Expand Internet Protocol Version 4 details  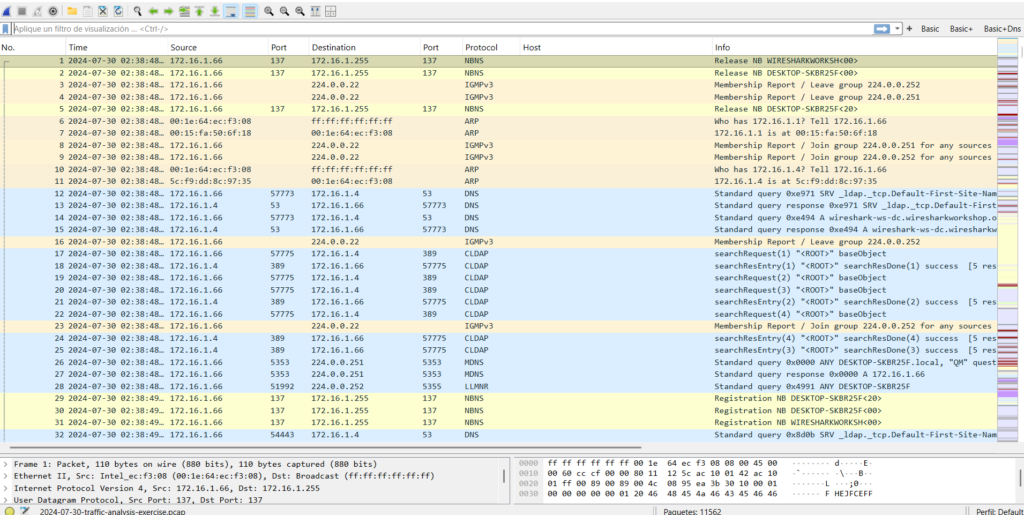[8, 487]
